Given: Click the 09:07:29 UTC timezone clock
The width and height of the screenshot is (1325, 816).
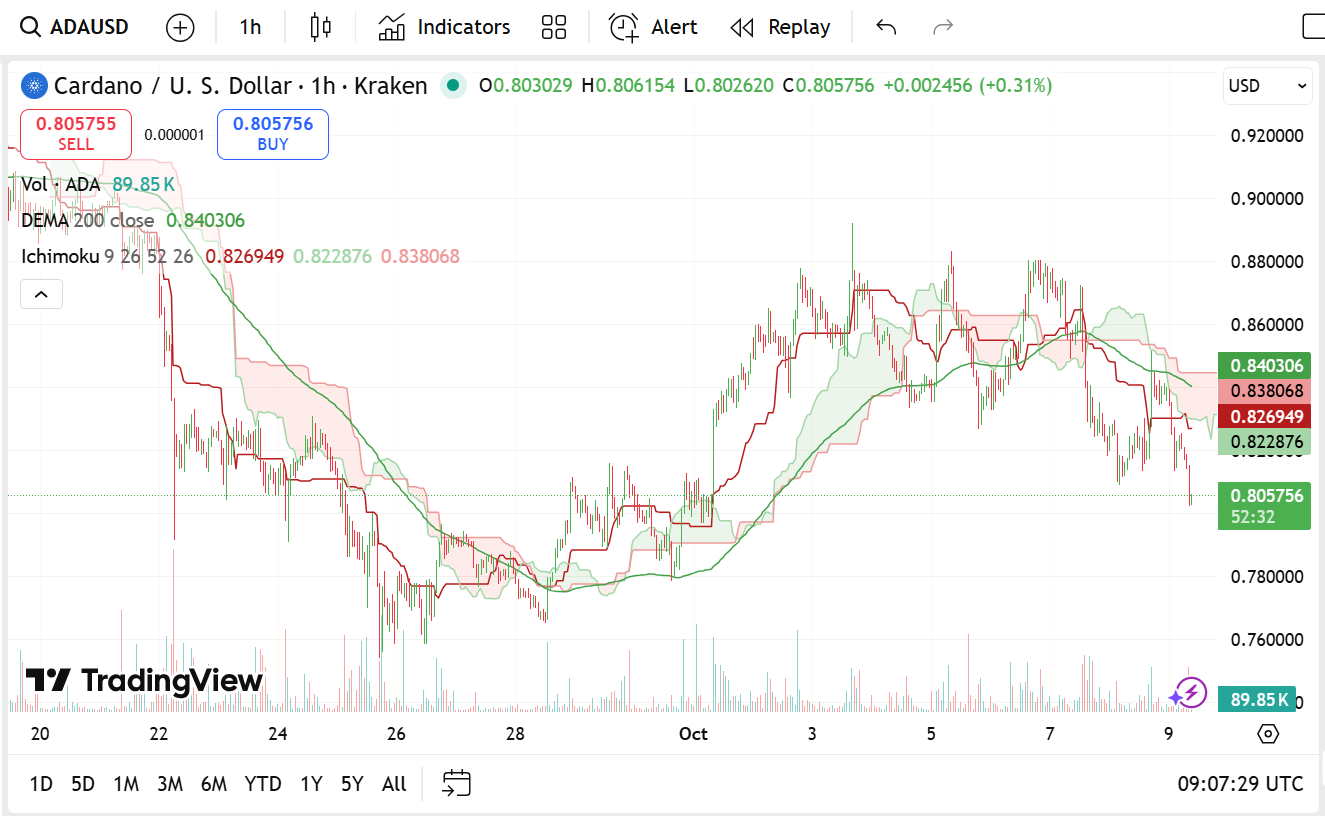Looking at the screenshot, I should [1240, 784].
